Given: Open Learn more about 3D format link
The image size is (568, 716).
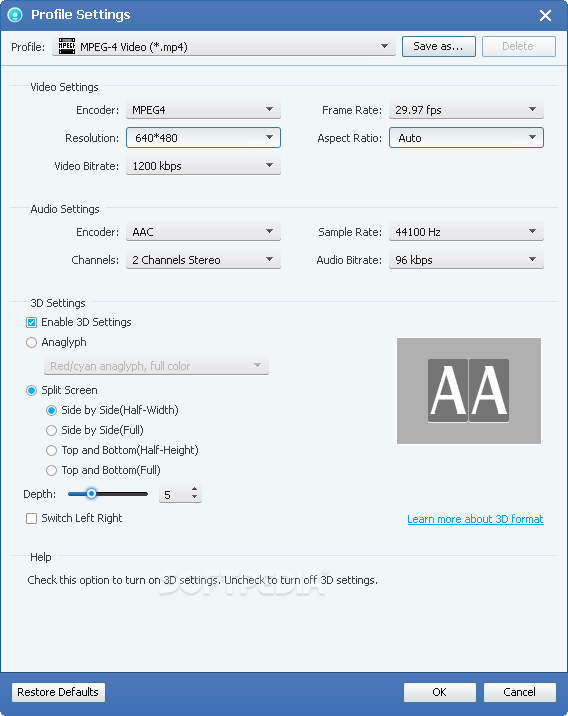Looking at the screenshot, I should (475, 519).
